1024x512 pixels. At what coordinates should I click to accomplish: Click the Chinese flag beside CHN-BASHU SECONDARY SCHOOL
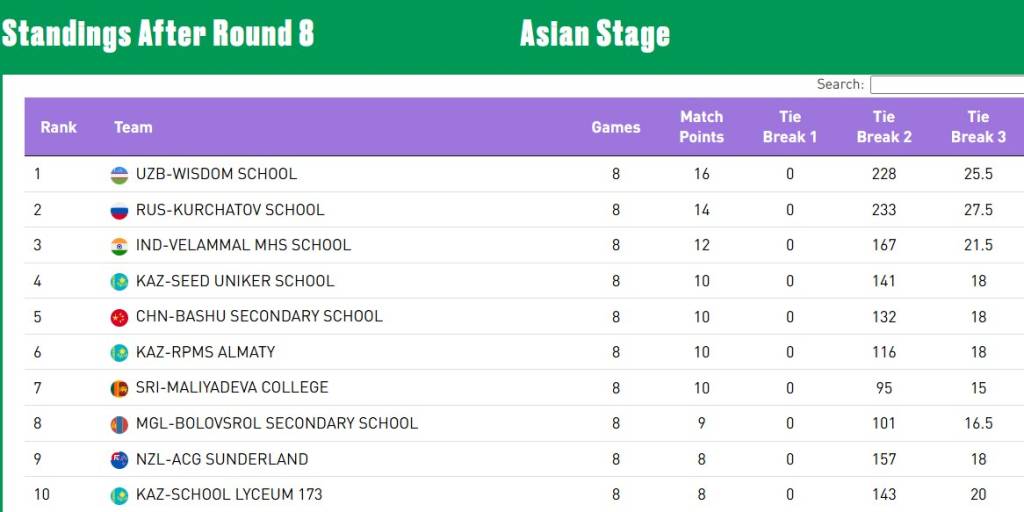[119, 316]
